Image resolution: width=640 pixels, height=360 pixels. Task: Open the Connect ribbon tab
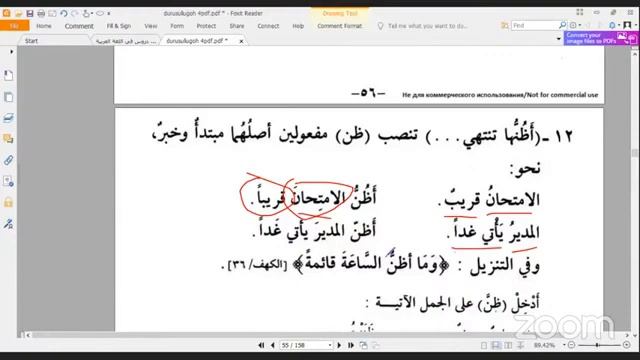click(x=268, y=26)
